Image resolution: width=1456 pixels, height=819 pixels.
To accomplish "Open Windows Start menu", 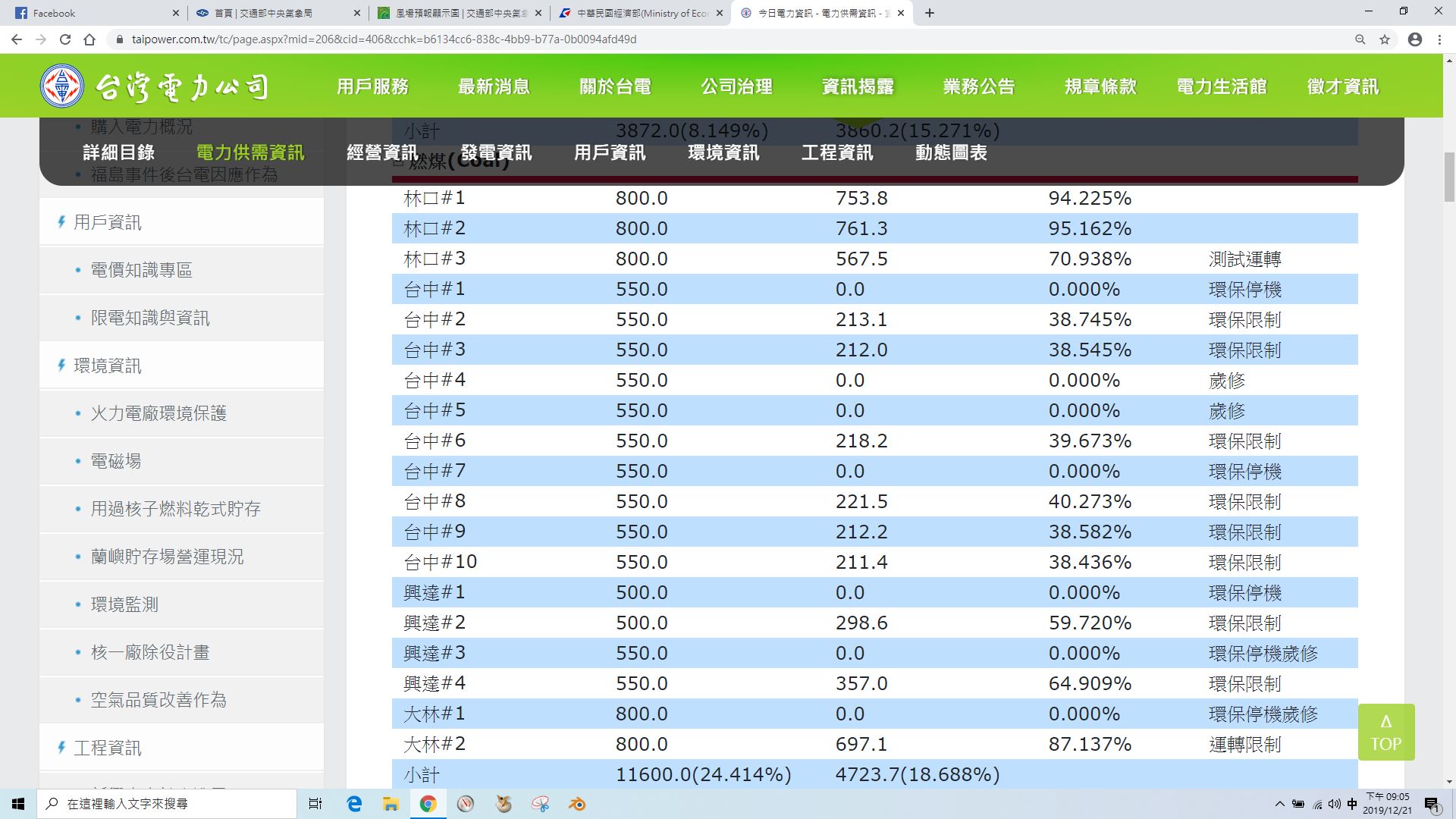I will click(18, 804).
